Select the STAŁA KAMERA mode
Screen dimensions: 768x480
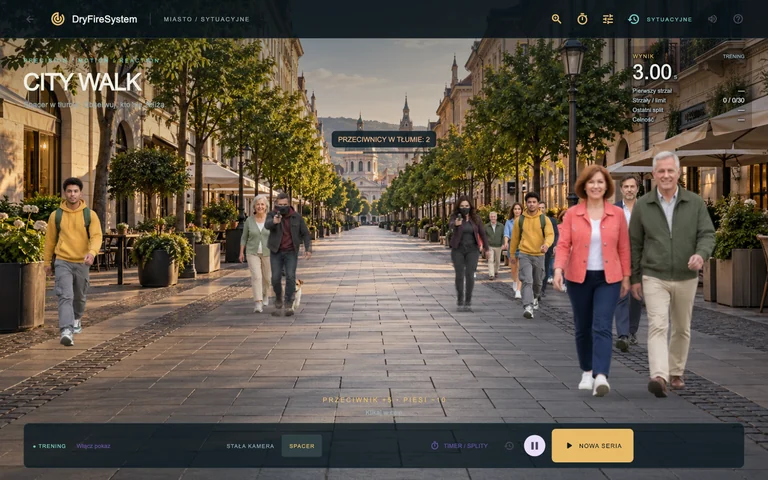click(x=250, y=446)
